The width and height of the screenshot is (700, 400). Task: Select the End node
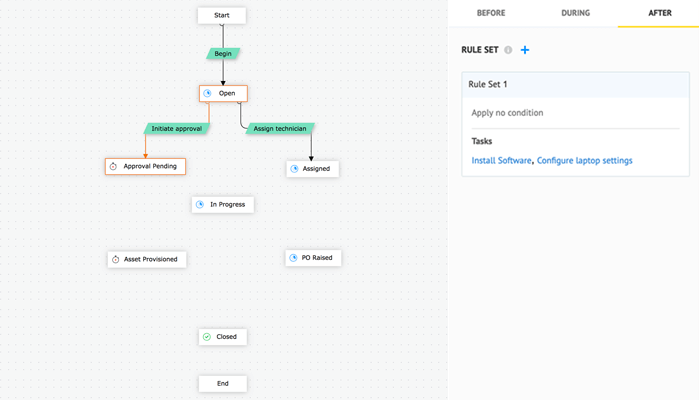tap(222, 383)
